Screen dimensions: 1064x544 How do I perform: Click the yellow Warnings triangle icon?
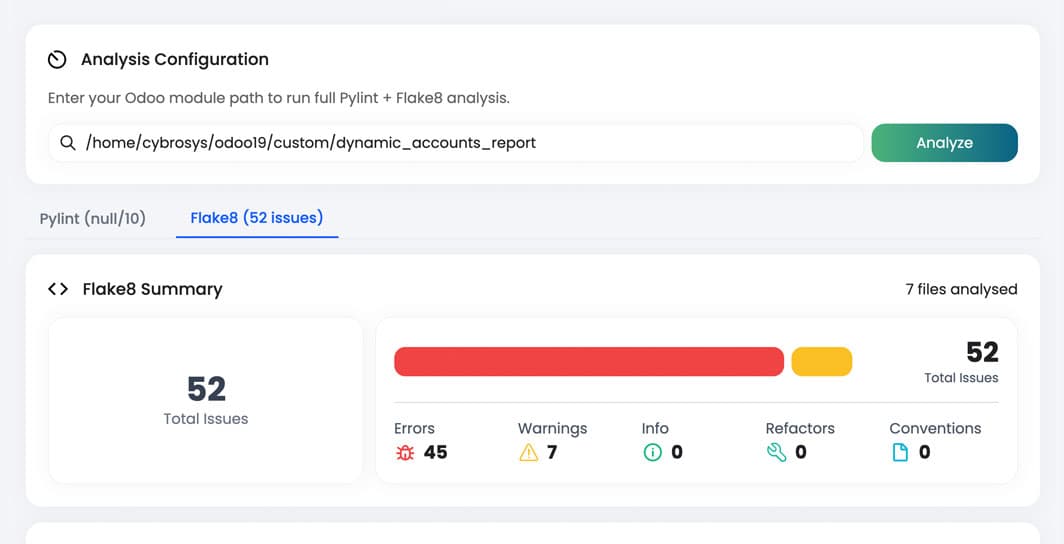coord(529,453)
